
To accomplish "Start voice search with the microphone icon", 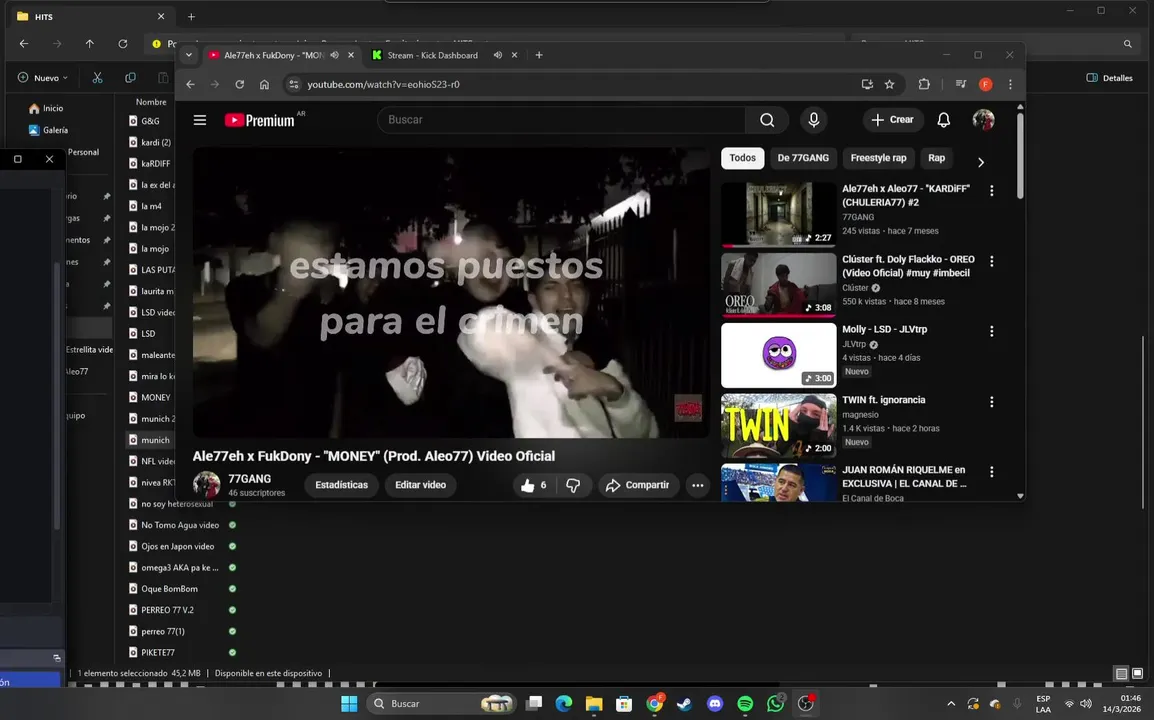I will pos(813,120).
